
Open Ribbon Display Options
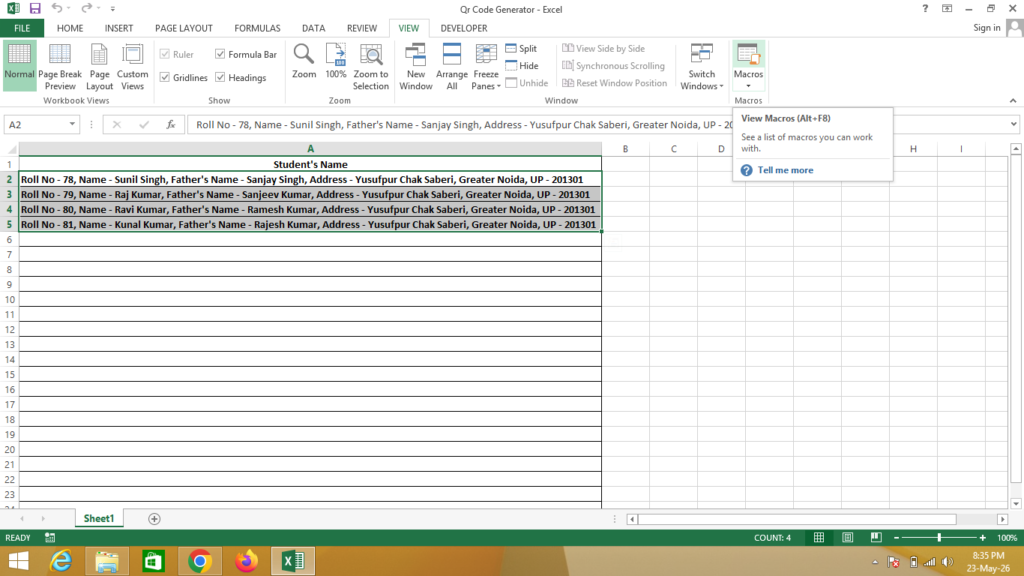pyautogui.click(x=947, y=8)
